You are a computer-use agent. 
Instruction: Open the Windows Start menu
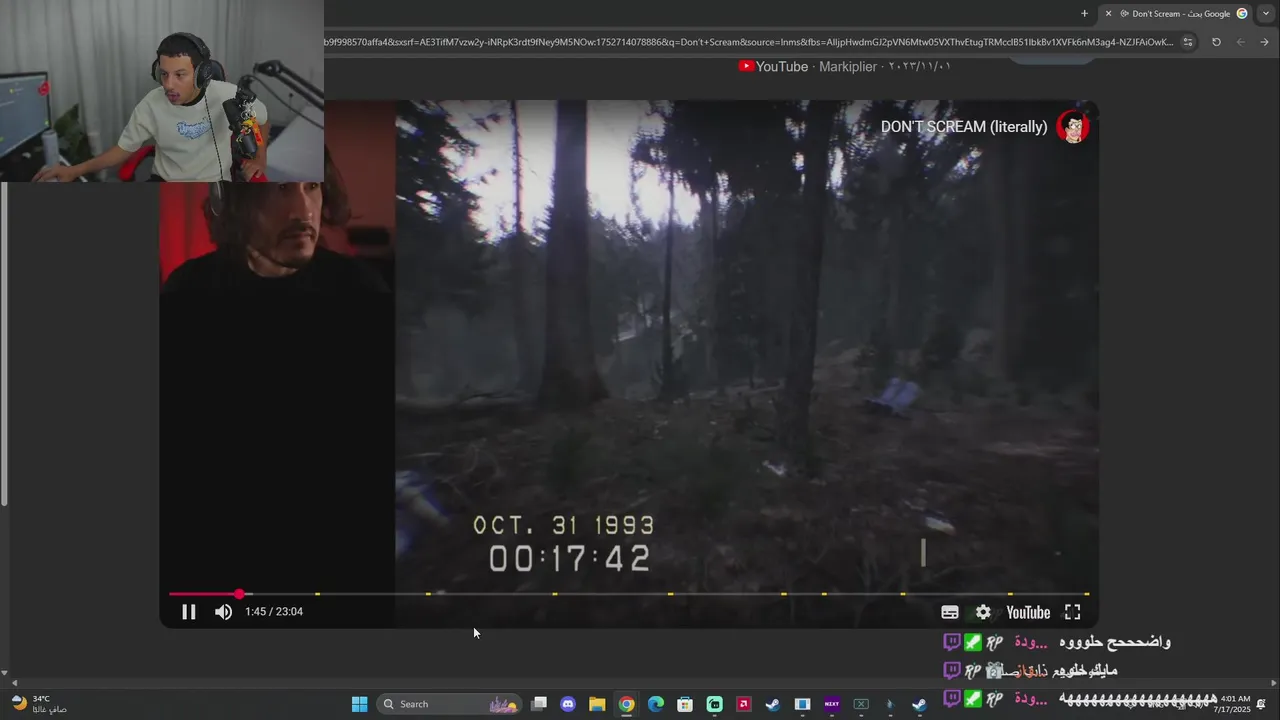point(359,704)
